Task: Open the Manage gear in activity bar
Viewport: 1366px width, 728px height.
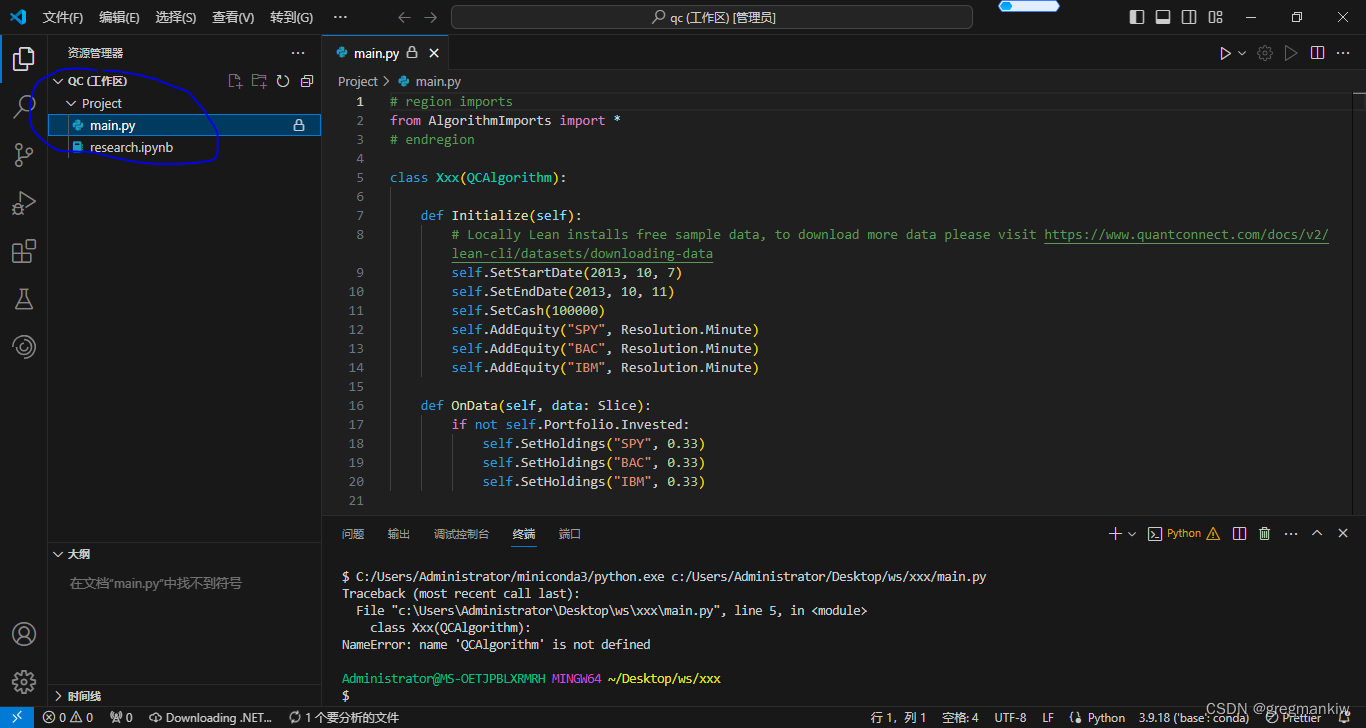Action: pos(24,682)
